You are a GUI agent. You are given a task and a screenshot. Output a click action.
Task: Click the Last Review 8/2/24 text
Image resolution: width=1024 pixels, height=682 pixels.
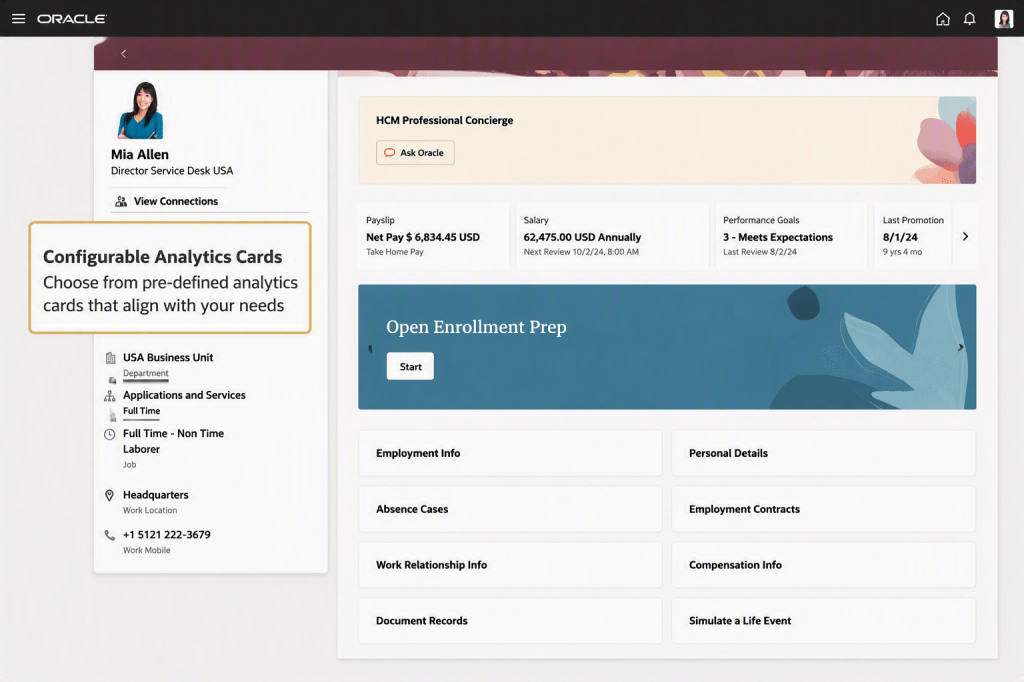pyautogui.click(x=759, y=252)
